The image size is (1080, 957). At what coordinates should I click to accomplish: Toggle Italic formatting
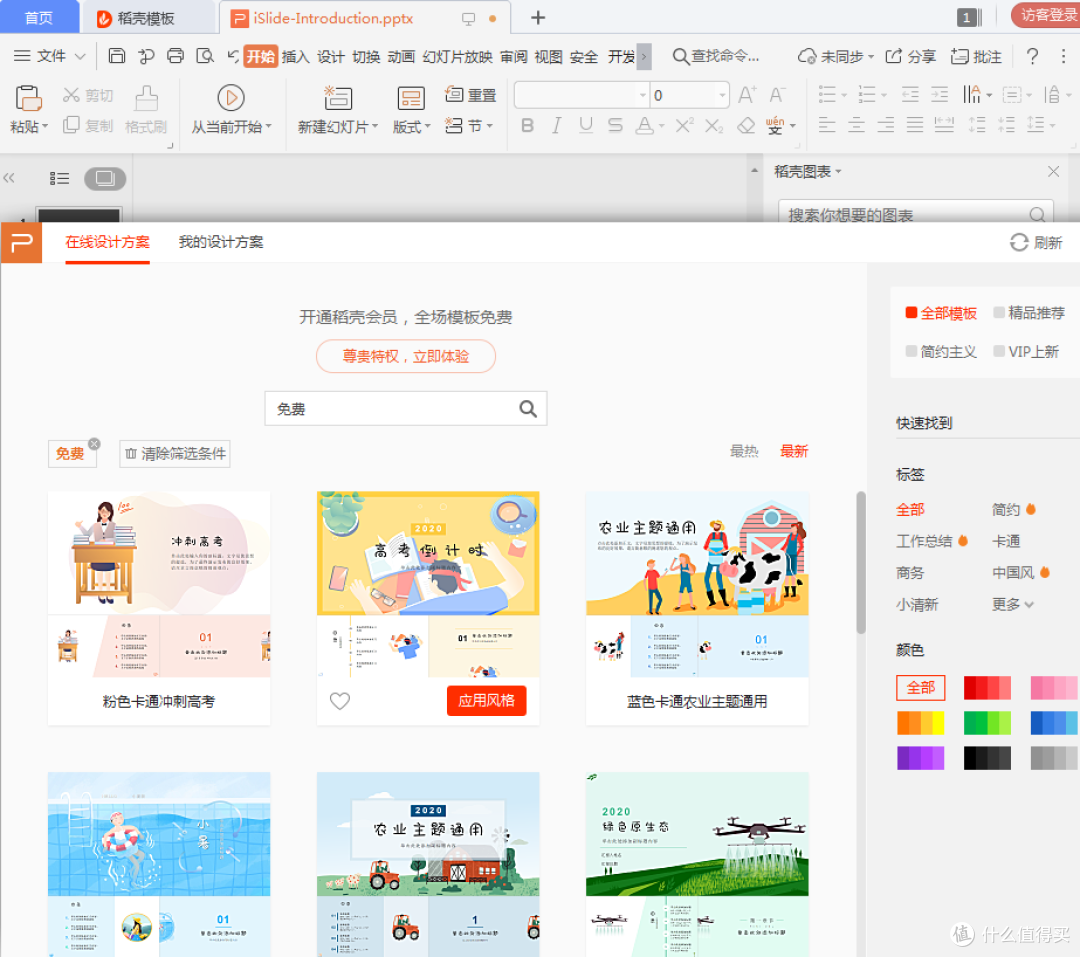557,125
